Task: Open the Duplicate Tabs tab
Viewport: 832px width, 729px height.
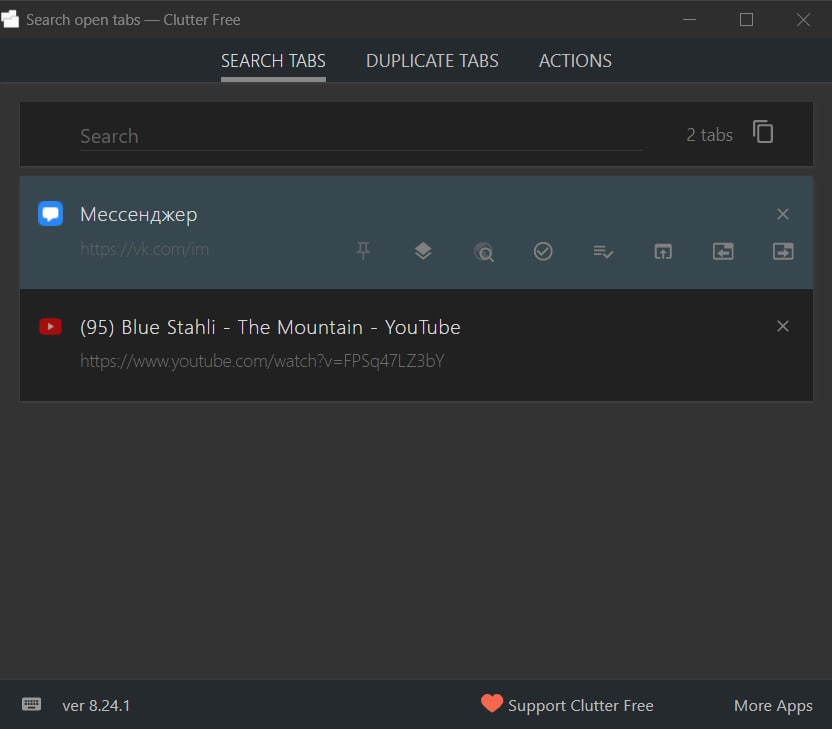Action: (432, 61)
